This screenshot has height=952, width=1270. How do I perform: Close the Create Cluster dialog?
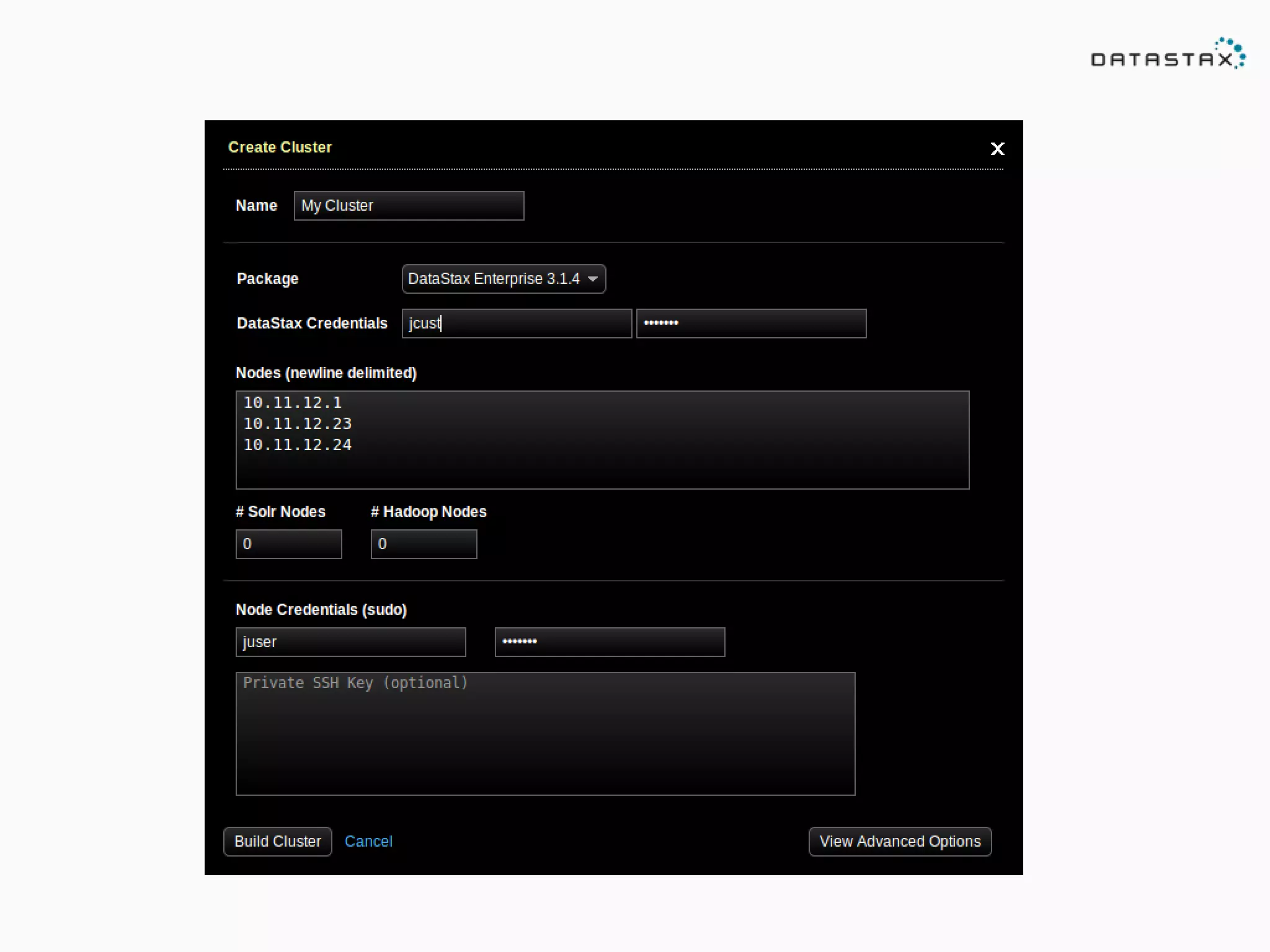pyautogui.click(x=997, y=149)
